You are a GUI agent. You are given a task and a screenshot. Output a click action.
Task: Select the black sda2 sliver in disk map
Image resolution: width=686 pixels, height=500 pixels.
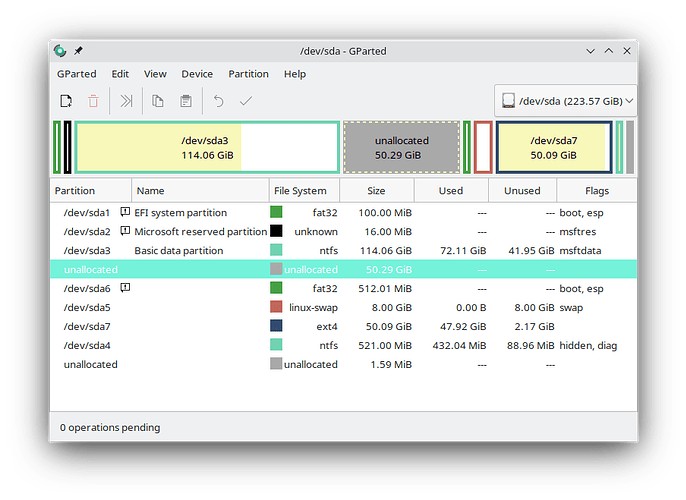click(67, 147)
